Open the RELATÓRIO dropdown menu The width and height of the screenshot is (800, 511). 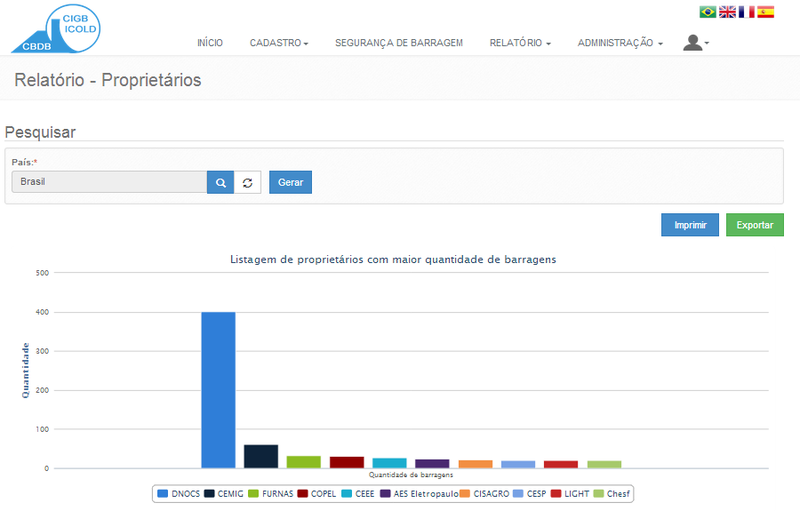(520, 43)
